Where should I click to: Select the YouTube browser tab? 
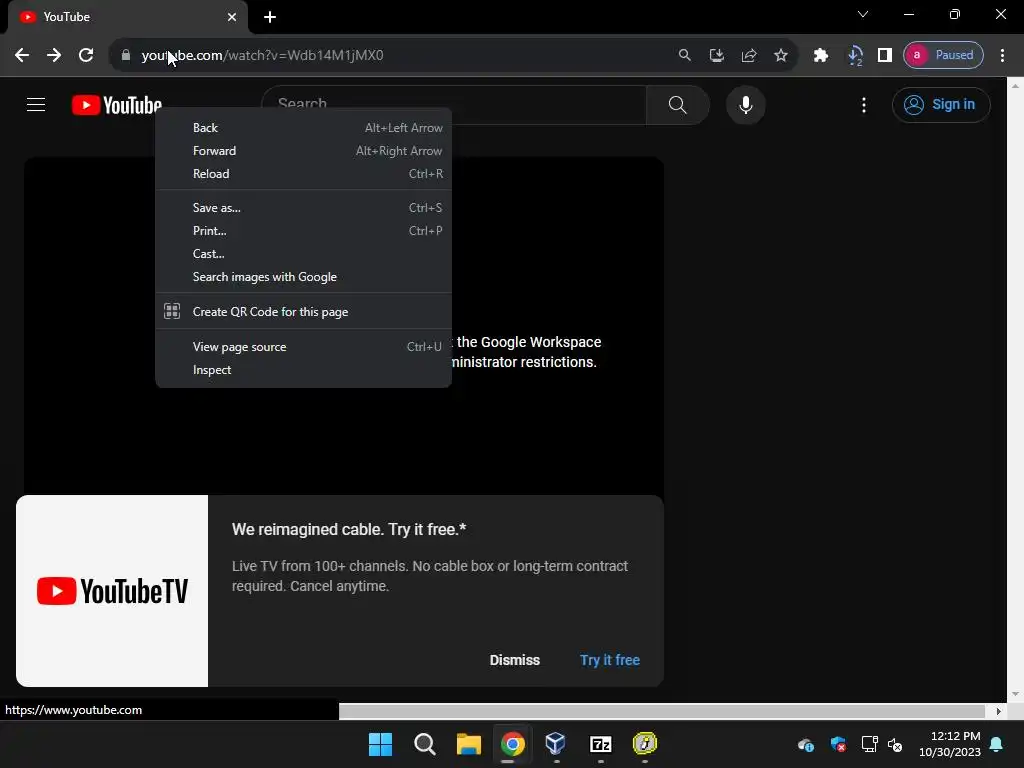pyautogui.click(x=128, y=17)
